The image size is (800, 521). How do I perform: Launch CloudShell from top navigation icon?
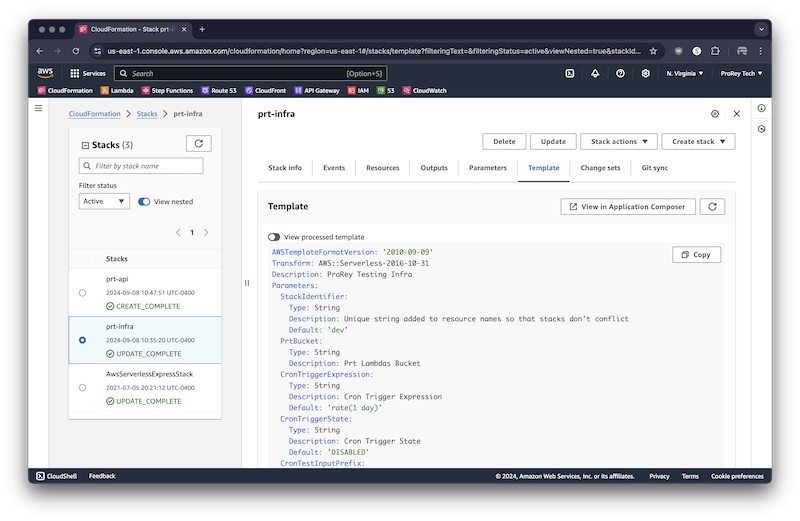point(570,73)
